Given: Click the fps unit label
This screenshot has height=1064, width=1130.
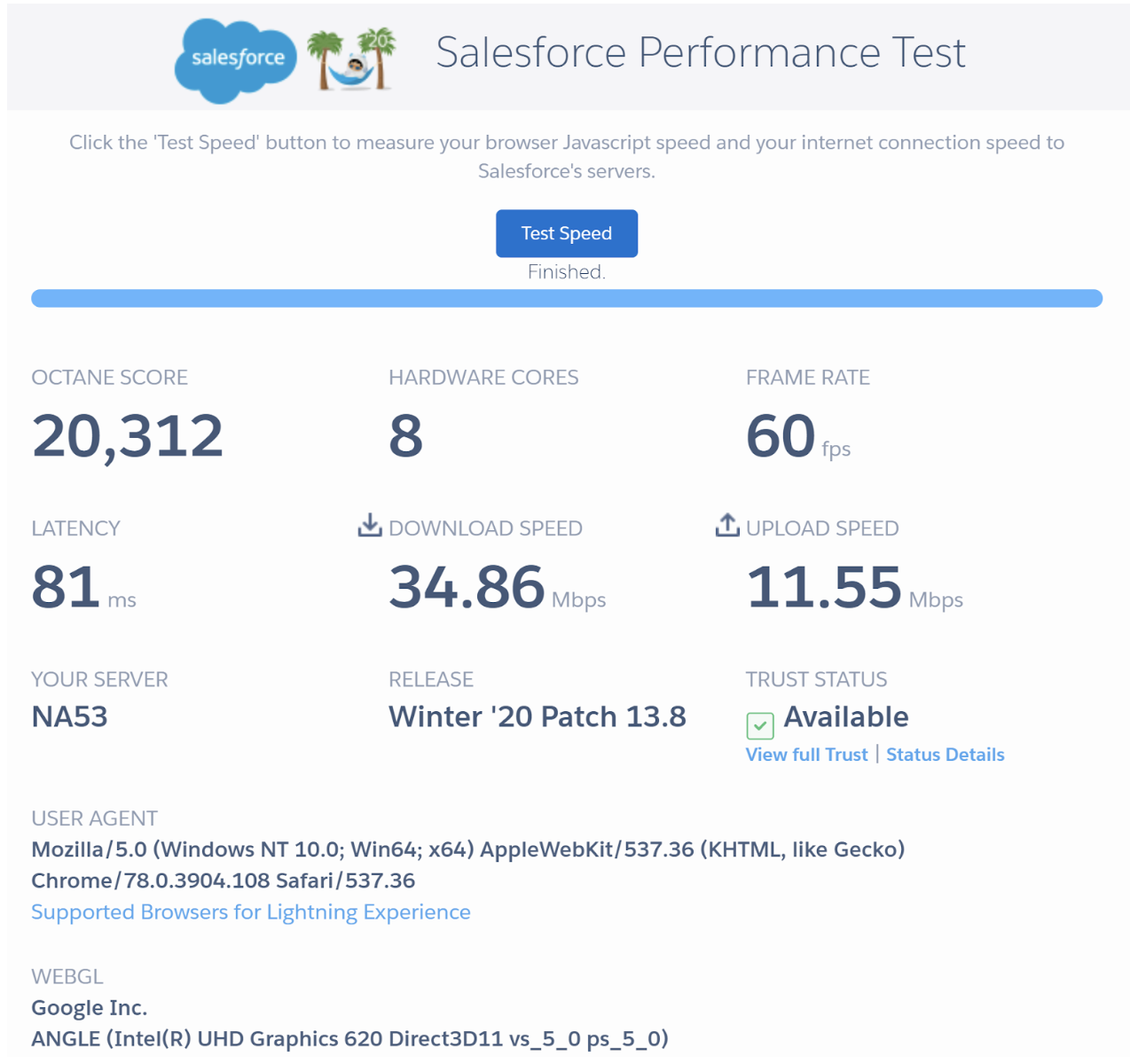Looking at the screenshot, I should (836, 449).
